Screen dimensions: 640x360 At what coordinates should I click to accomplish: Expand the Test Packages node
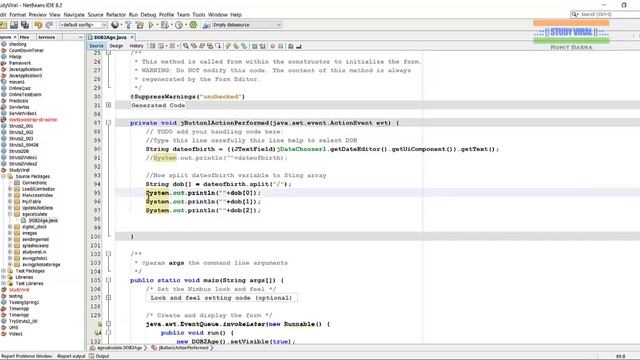[x=4, y=271]
